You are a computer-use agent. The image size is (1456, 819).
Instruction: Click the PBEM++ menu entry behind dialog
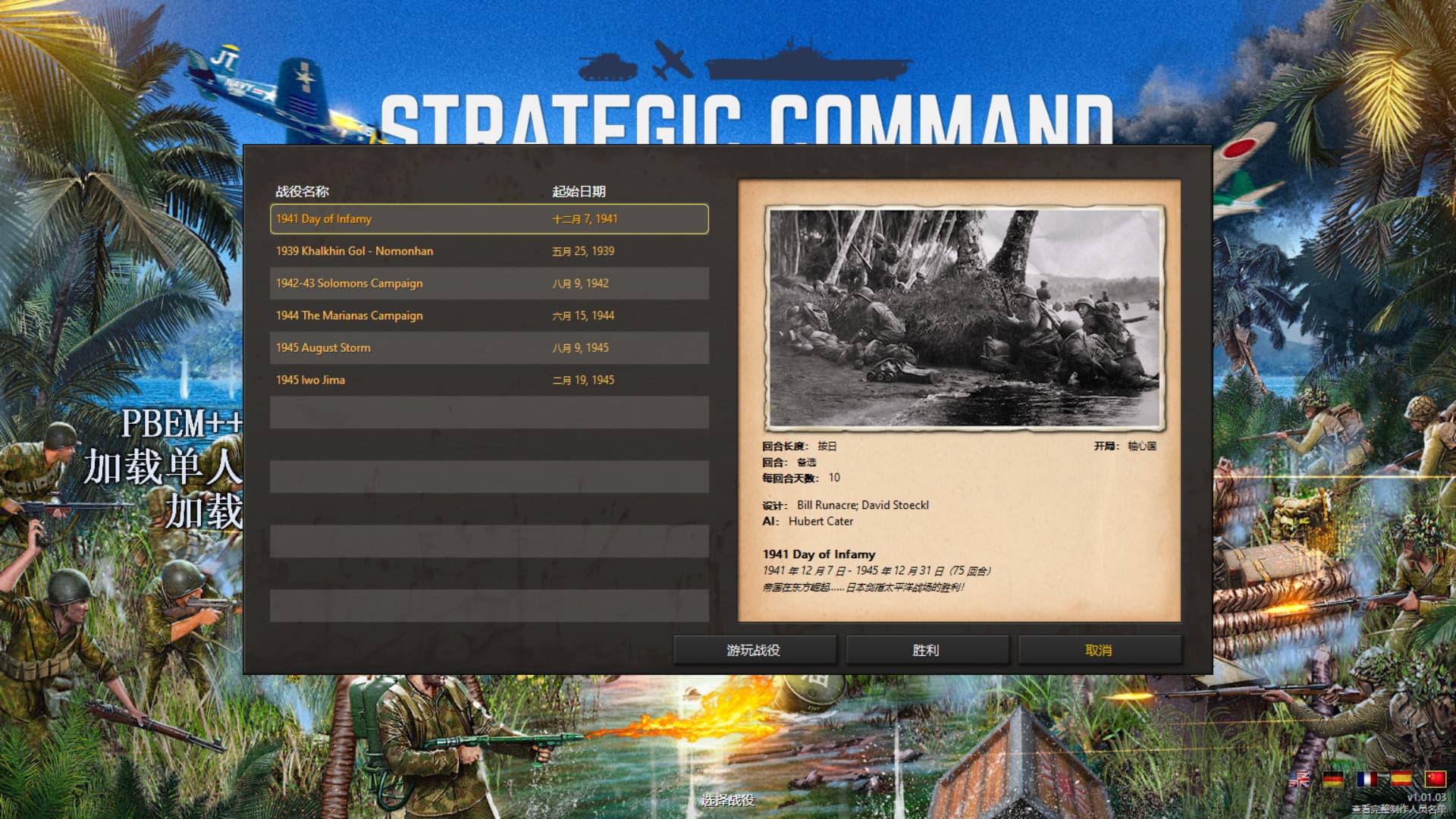182,423
